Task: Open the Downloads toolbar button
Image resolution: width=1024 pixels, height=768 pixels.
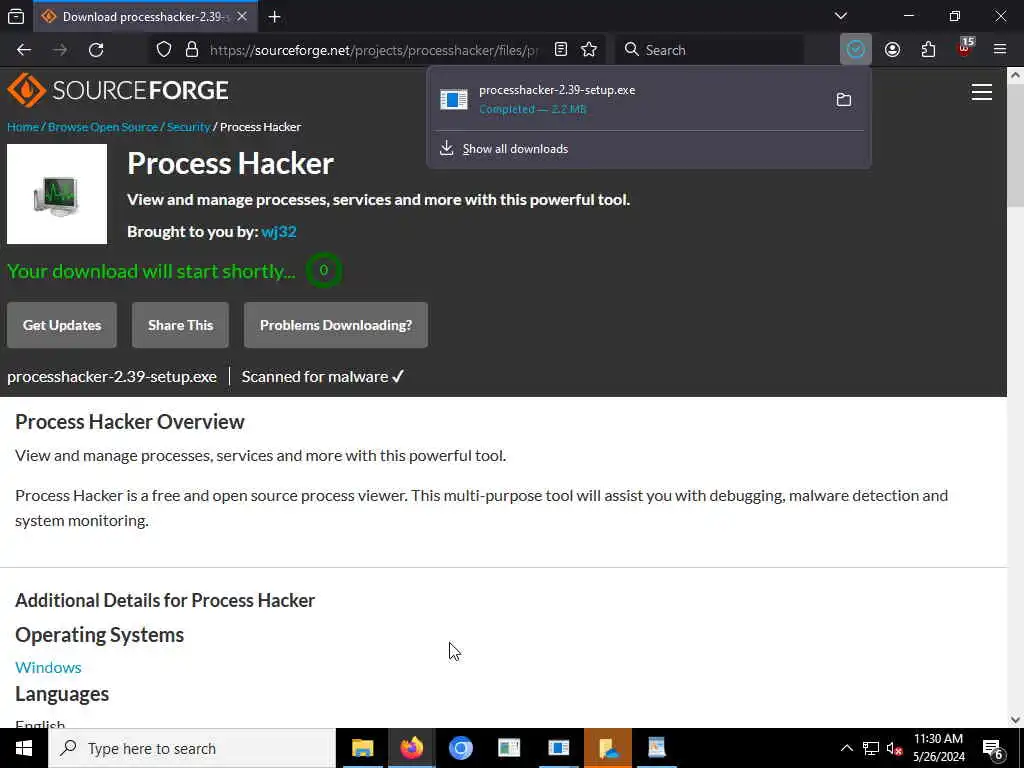Action: 856,50
